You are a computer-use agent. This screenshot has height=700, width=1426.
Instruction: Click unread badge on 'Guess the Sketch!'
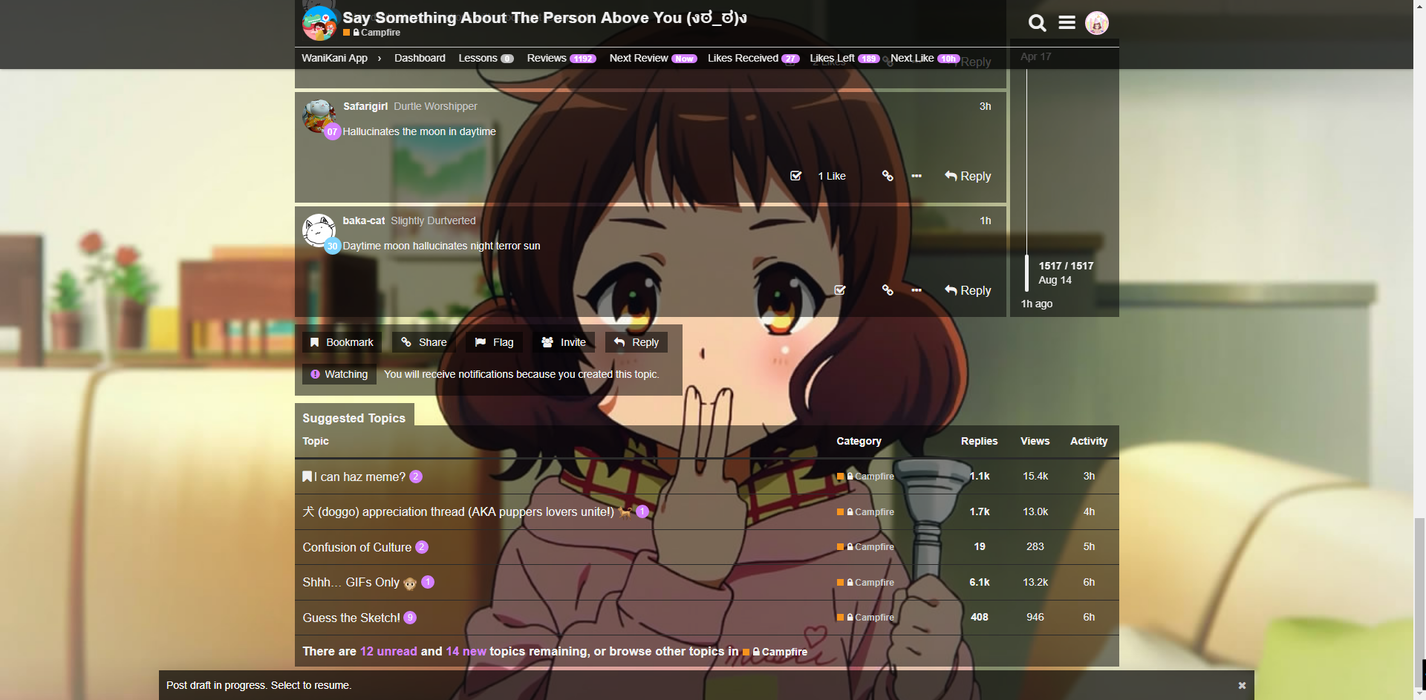410,618
